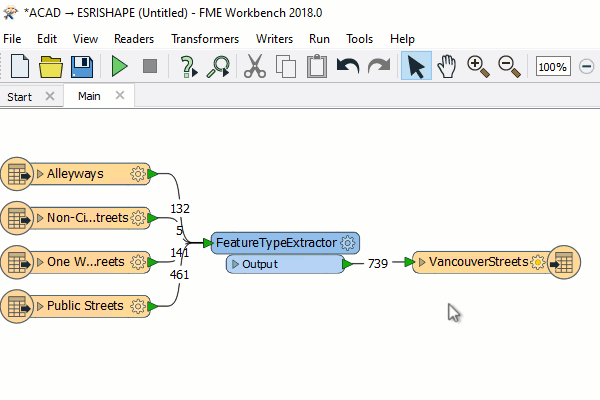600x400 pixels.
Task: Zoom out with the minus magnifier
Action: pyautogui.click(x=509, y=67)
